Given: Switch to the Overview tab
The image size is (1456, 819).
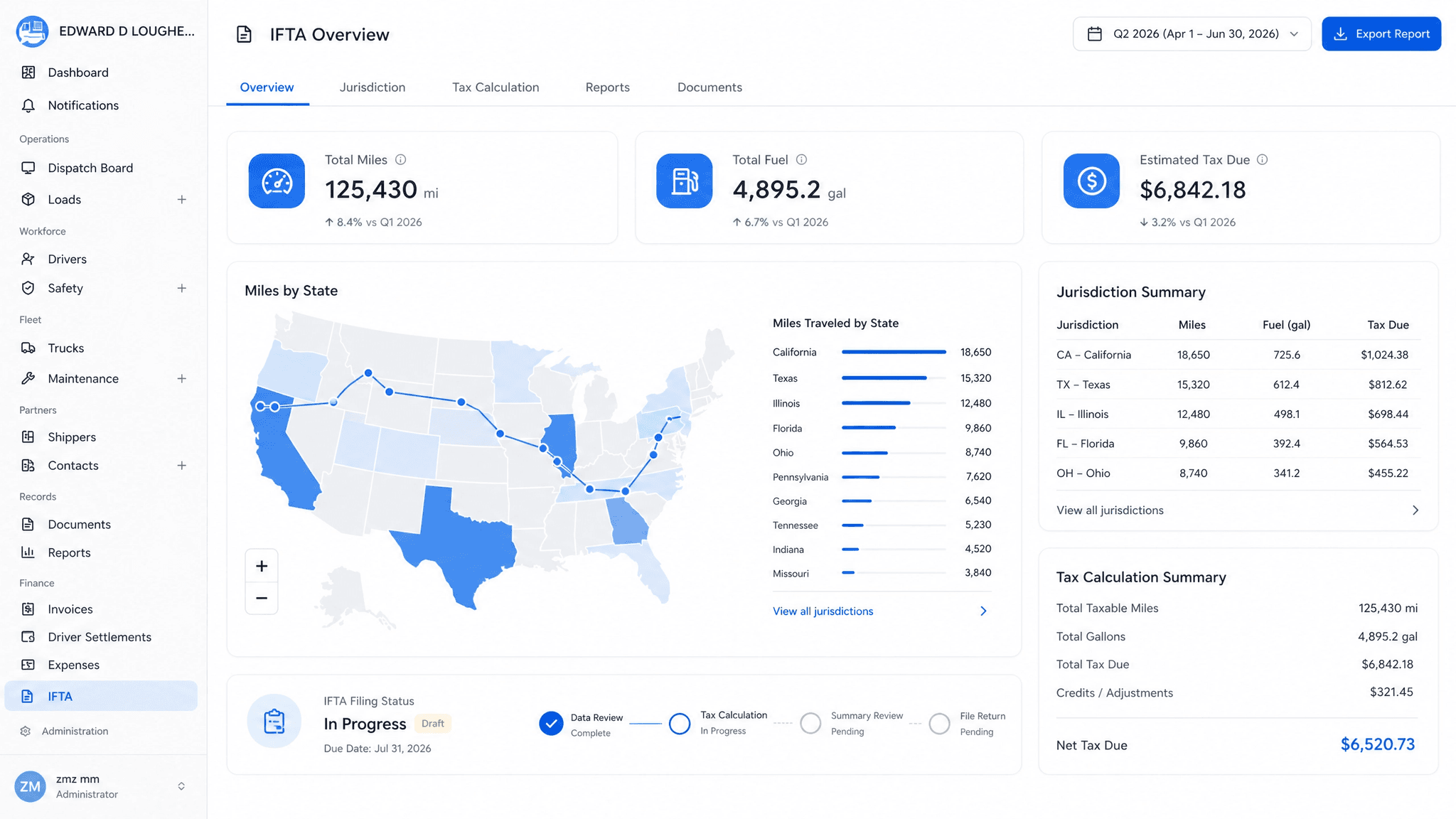Looking at the screenshot, I should click(x=267, y=87).
